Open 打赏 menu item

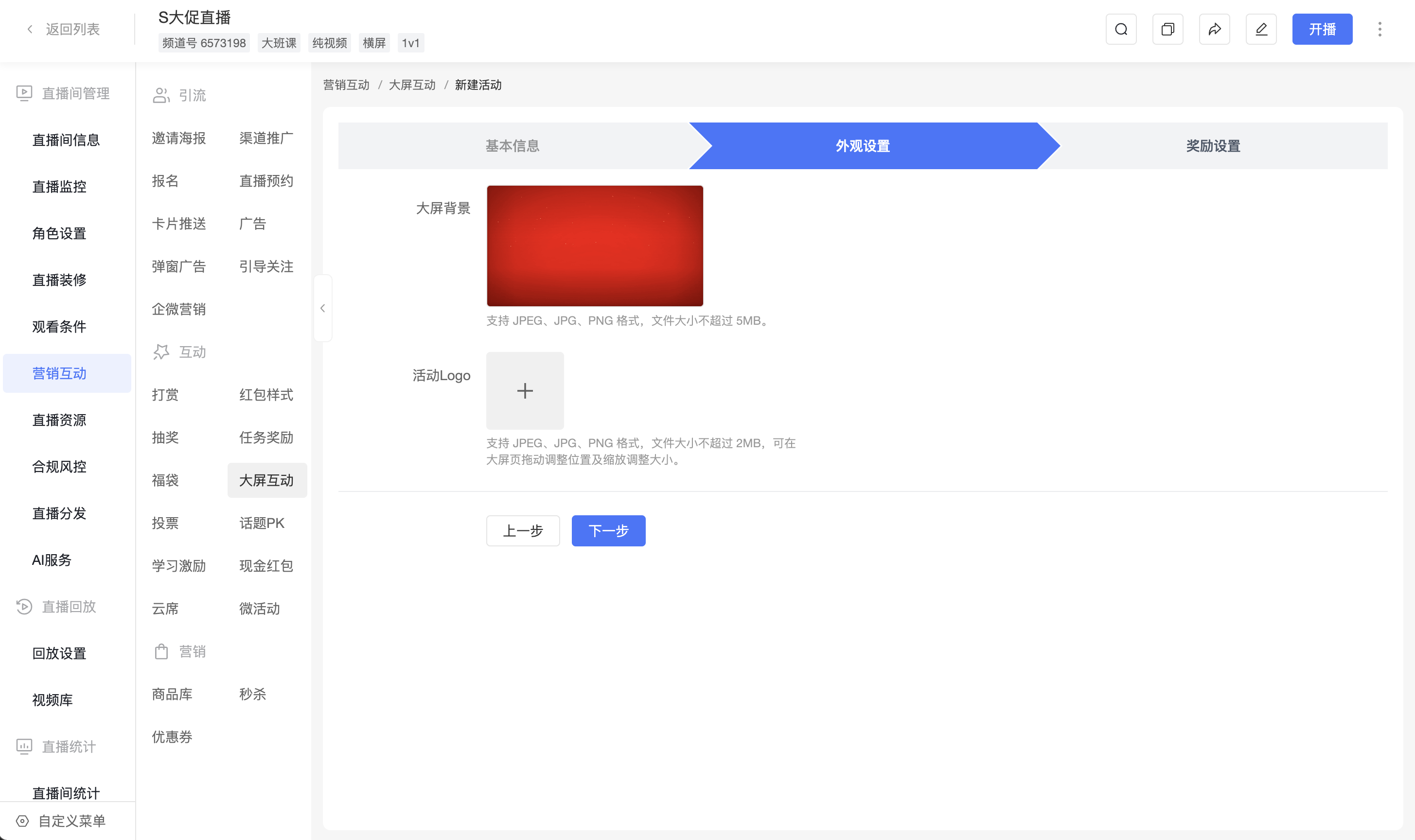pos(165,395)
